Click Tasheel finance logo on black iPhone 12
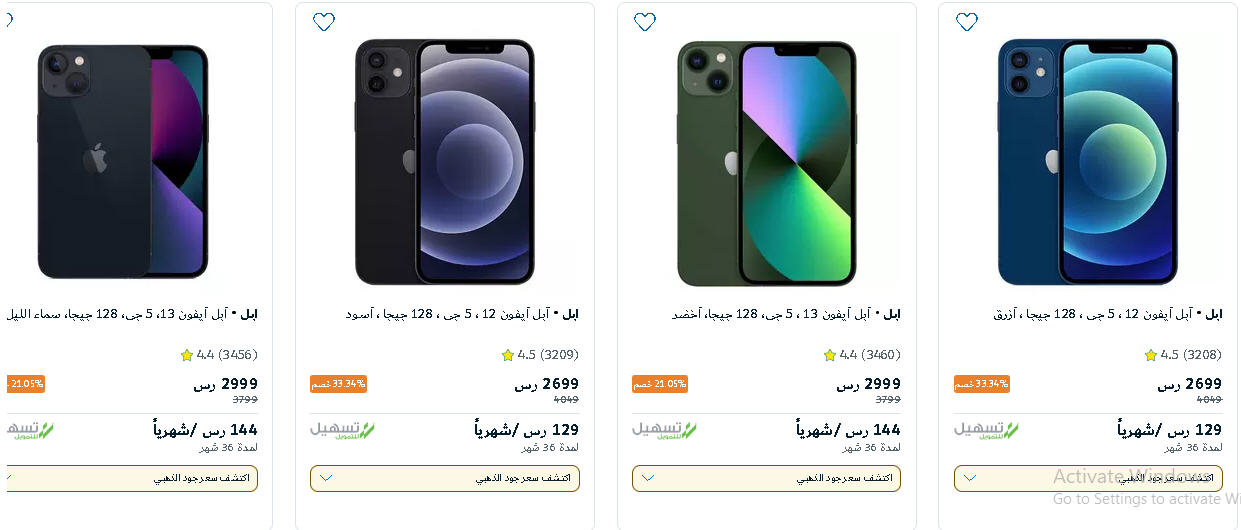Viewport: 1241px width, 530px height. [342, 430]
